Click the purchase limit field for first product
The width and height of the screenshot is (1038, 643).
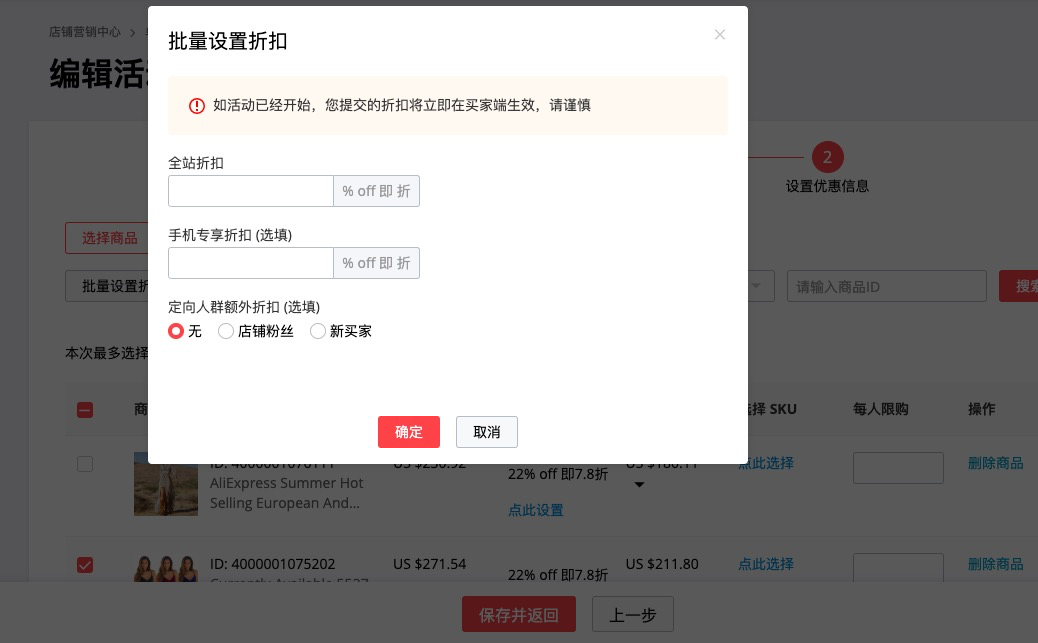[898, 468]
